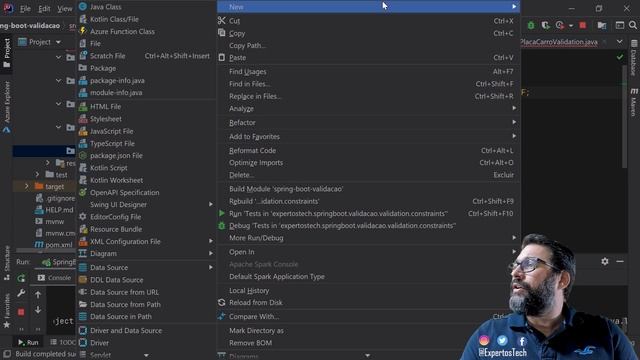Click the TypeScript File icon
Image resolution: width=640 pixels, height=360 pixels.
coord(83,143)
